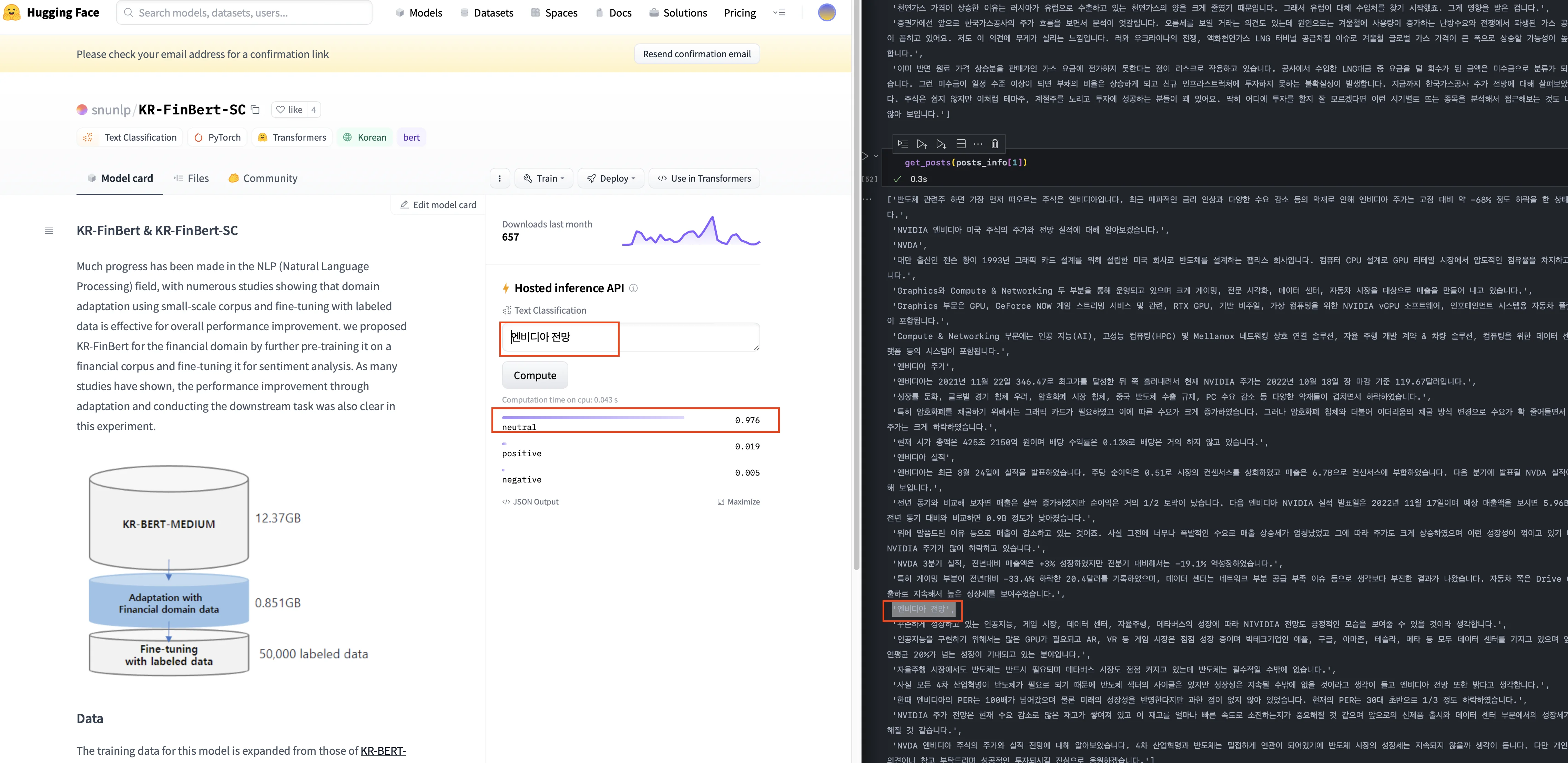
Task: Expand run options chevron beside the cell
Action: point(876,156)
